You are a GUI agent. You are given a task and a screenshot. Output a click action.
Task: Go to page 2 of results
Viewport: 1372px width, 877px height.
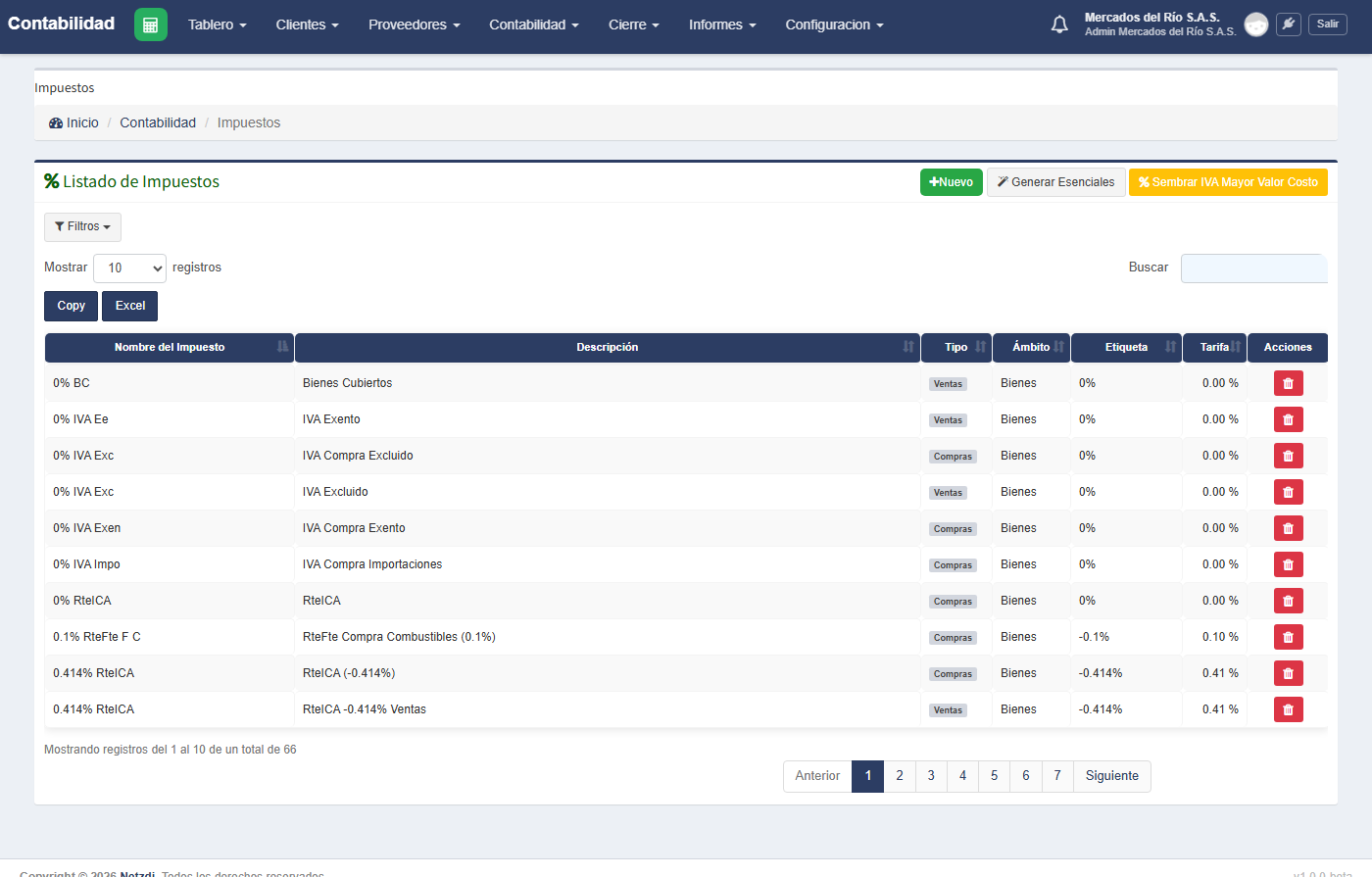point(900,776)
